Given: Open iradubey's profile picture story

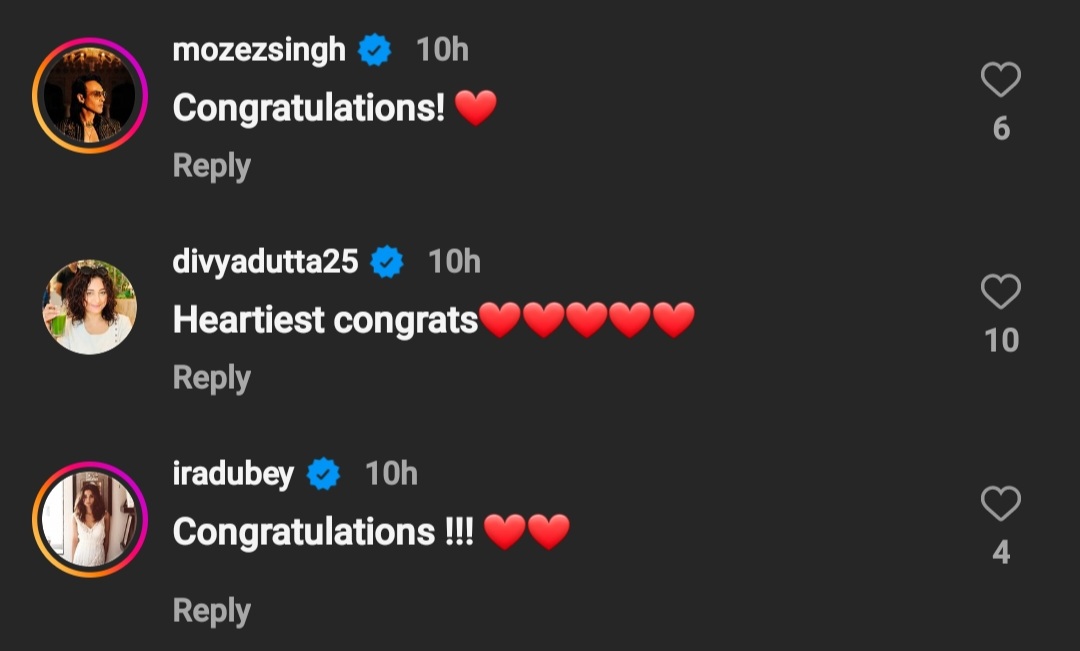Looking at the screenshot, I should tap(90, 519).
